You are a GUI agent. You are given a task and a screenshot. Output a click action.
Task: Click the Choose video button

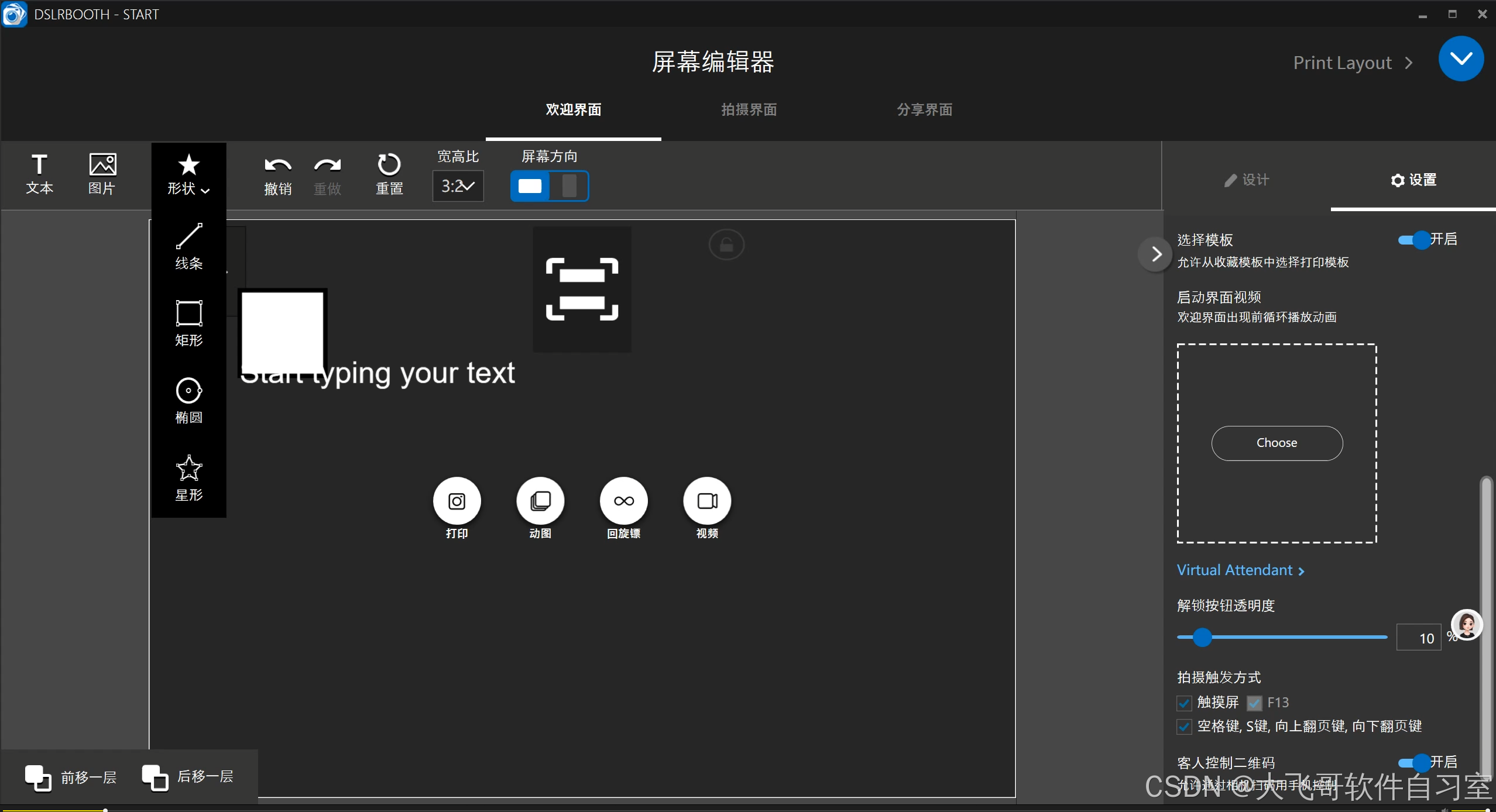[1277, 443]
